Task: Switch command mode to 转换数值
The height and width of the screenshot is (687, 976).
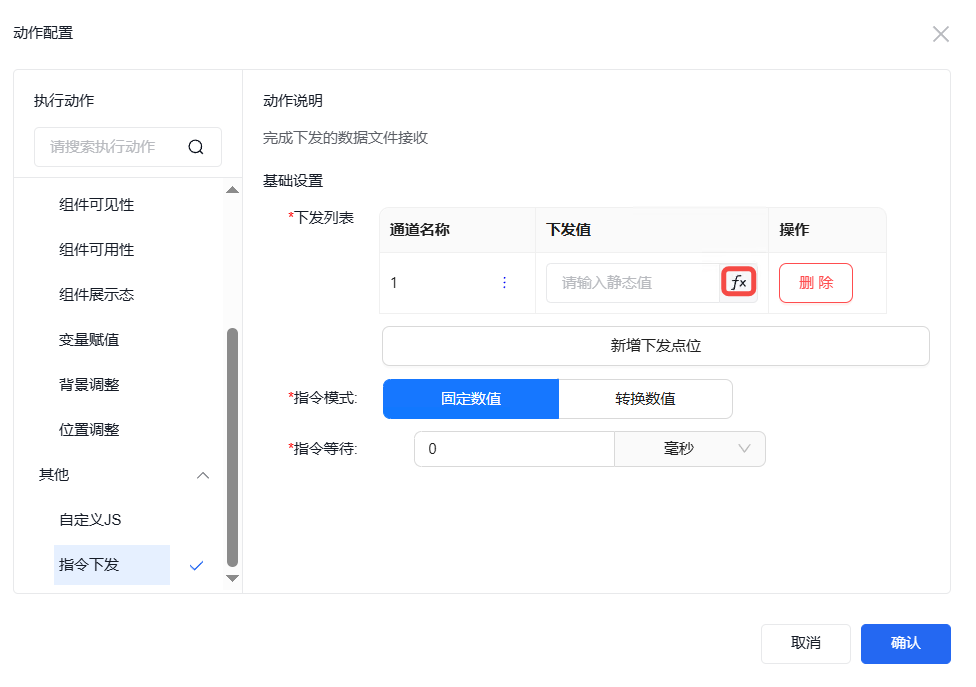Action: pos(645,398)
